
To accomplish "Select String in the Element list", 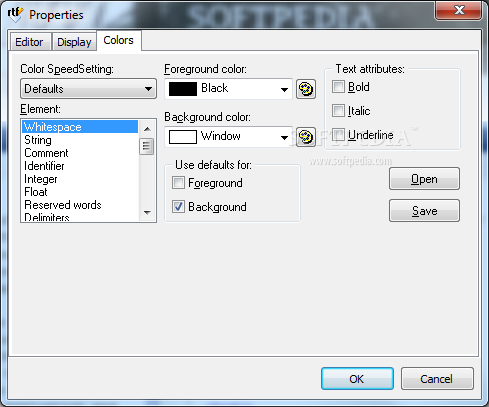I will [x=80, y=140].
